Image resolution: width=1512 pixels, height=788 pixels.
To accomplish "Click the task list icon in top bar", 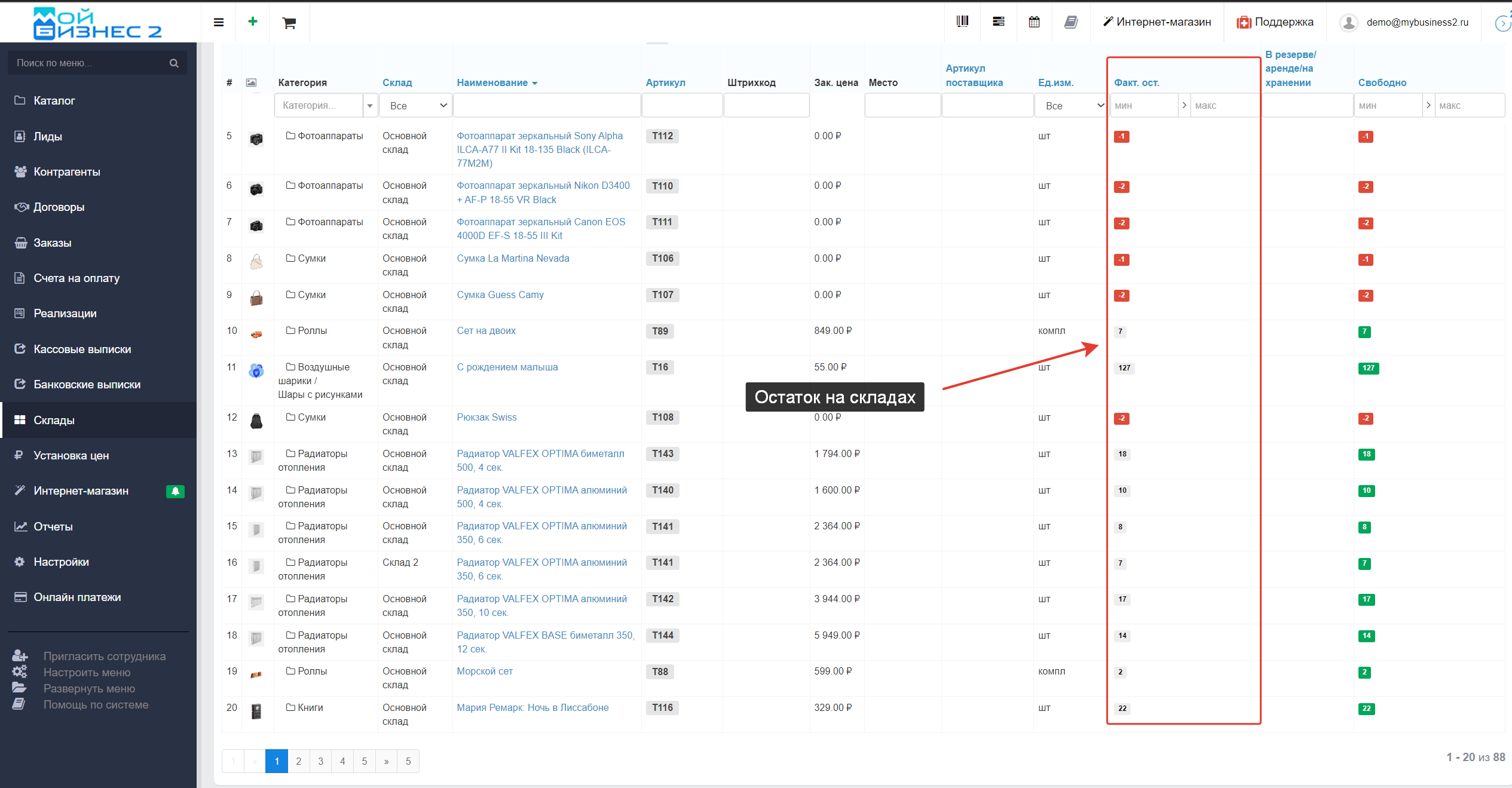I will click(998, 22).
